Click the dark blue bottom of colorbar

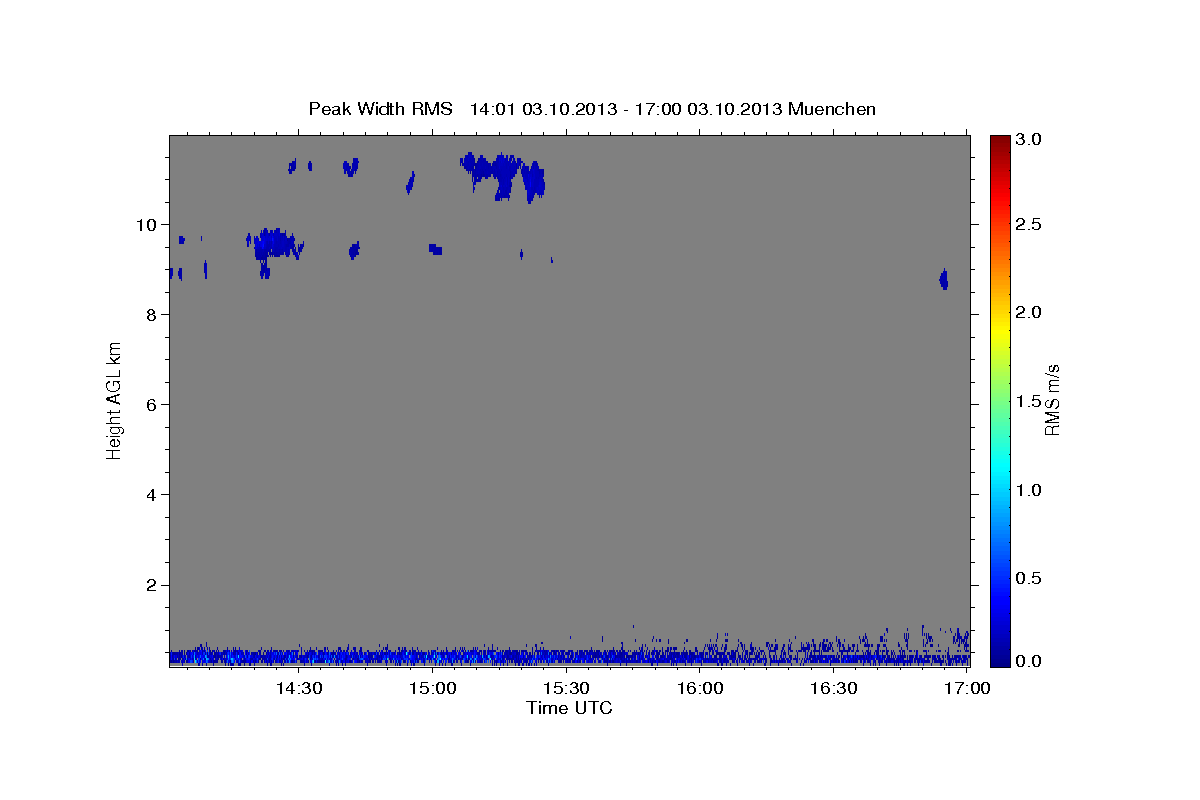(x=999, y=658)
